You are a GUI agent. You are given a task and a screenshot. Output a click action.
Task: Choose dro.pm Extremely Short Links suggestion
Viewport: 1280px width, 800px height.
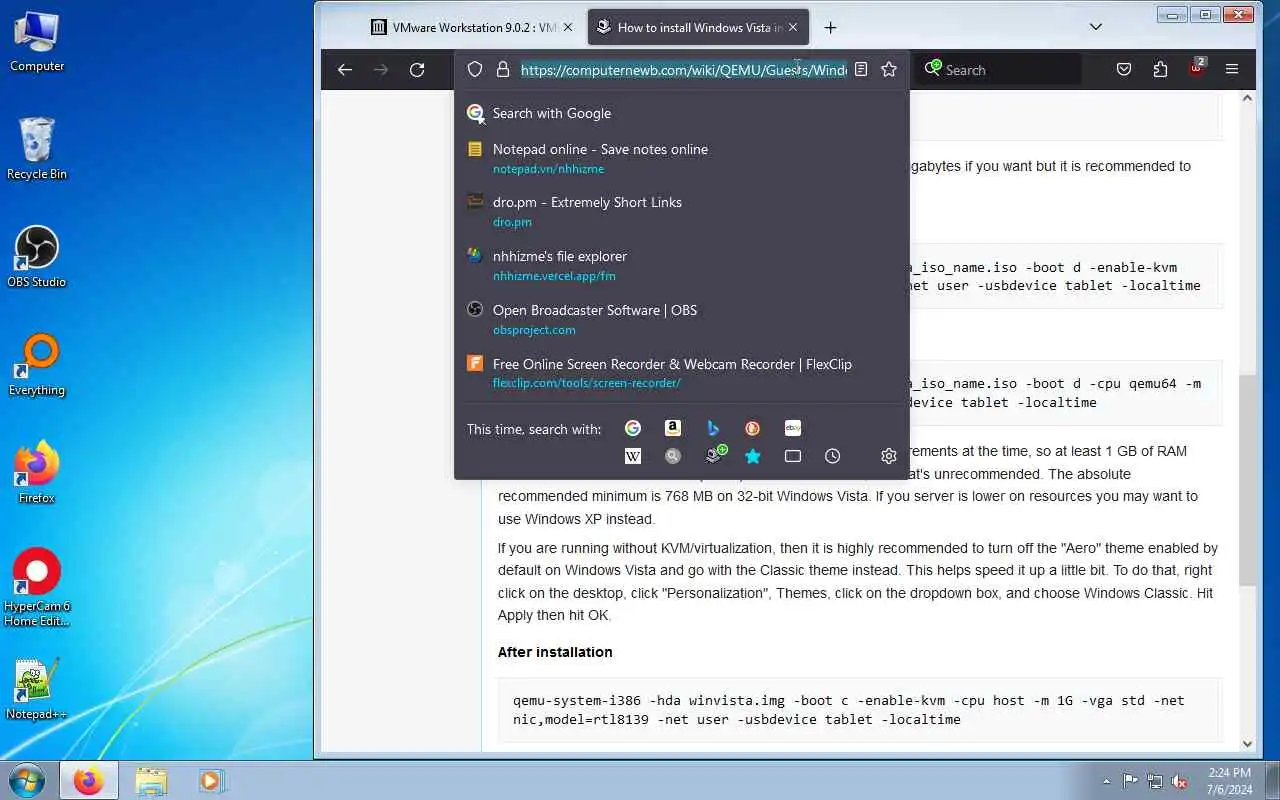click(x=682, y=211)
